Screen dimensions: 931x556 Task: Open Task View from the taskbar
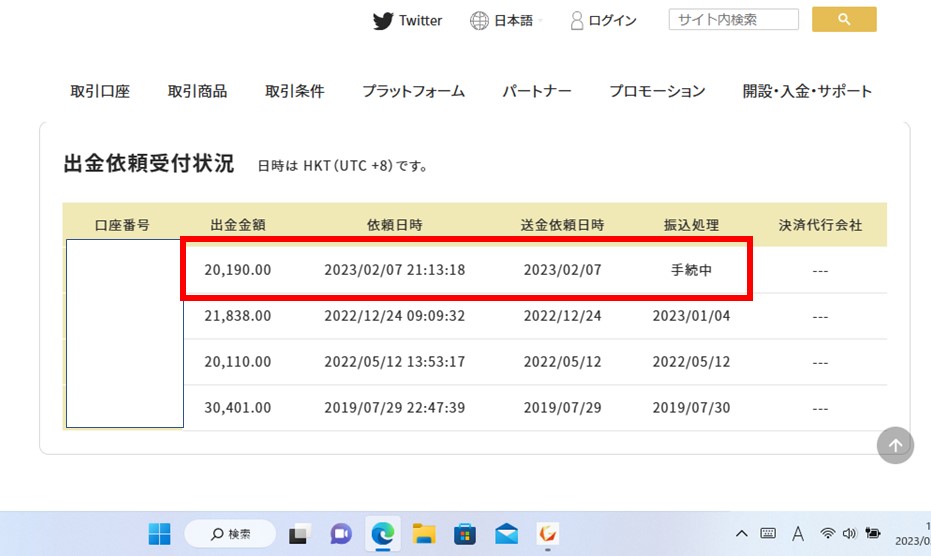(x=299, y=534)
